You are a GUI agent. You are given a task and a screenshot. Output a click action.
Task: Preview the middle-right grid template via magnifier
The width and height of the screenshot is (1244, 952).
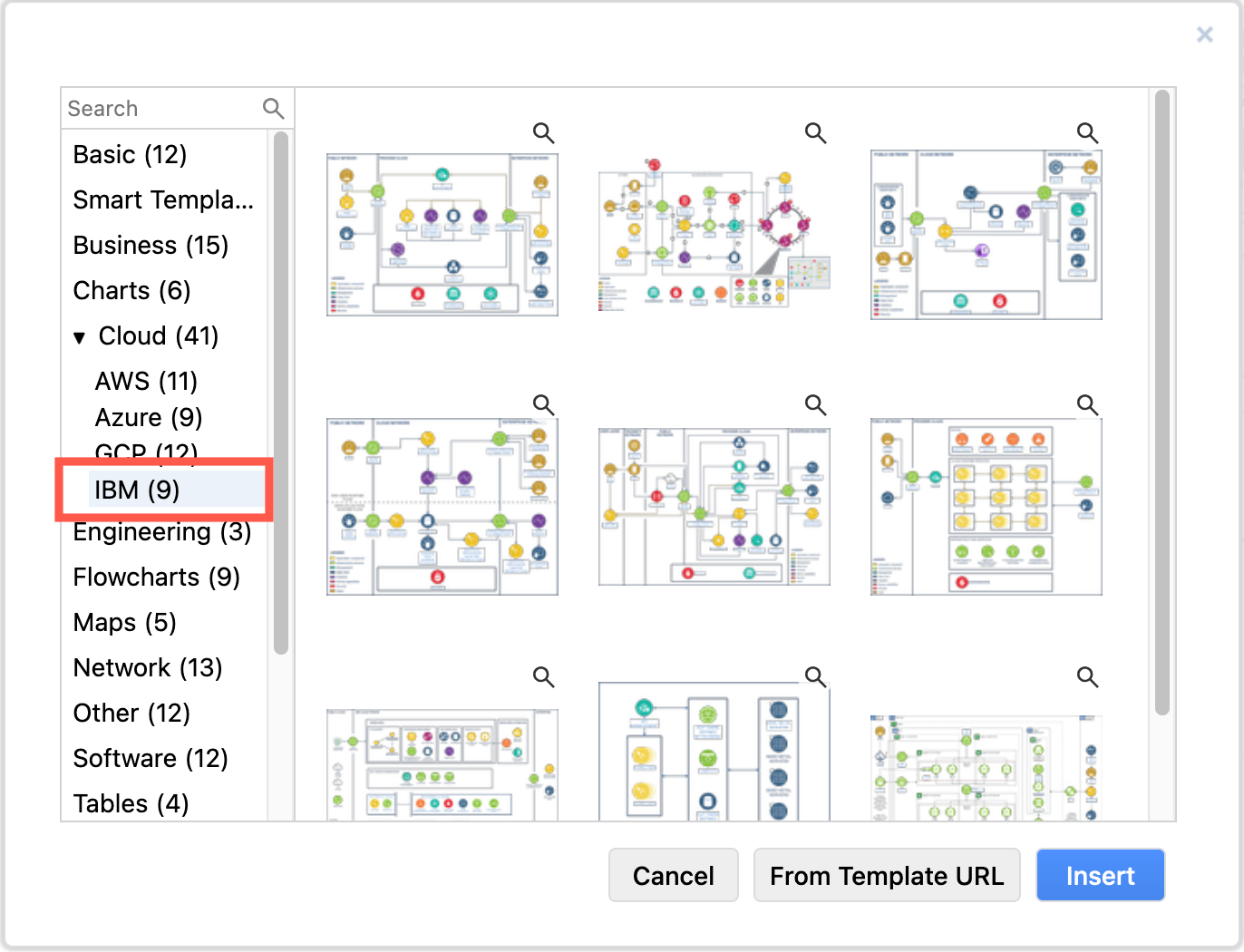[1087, 404]
